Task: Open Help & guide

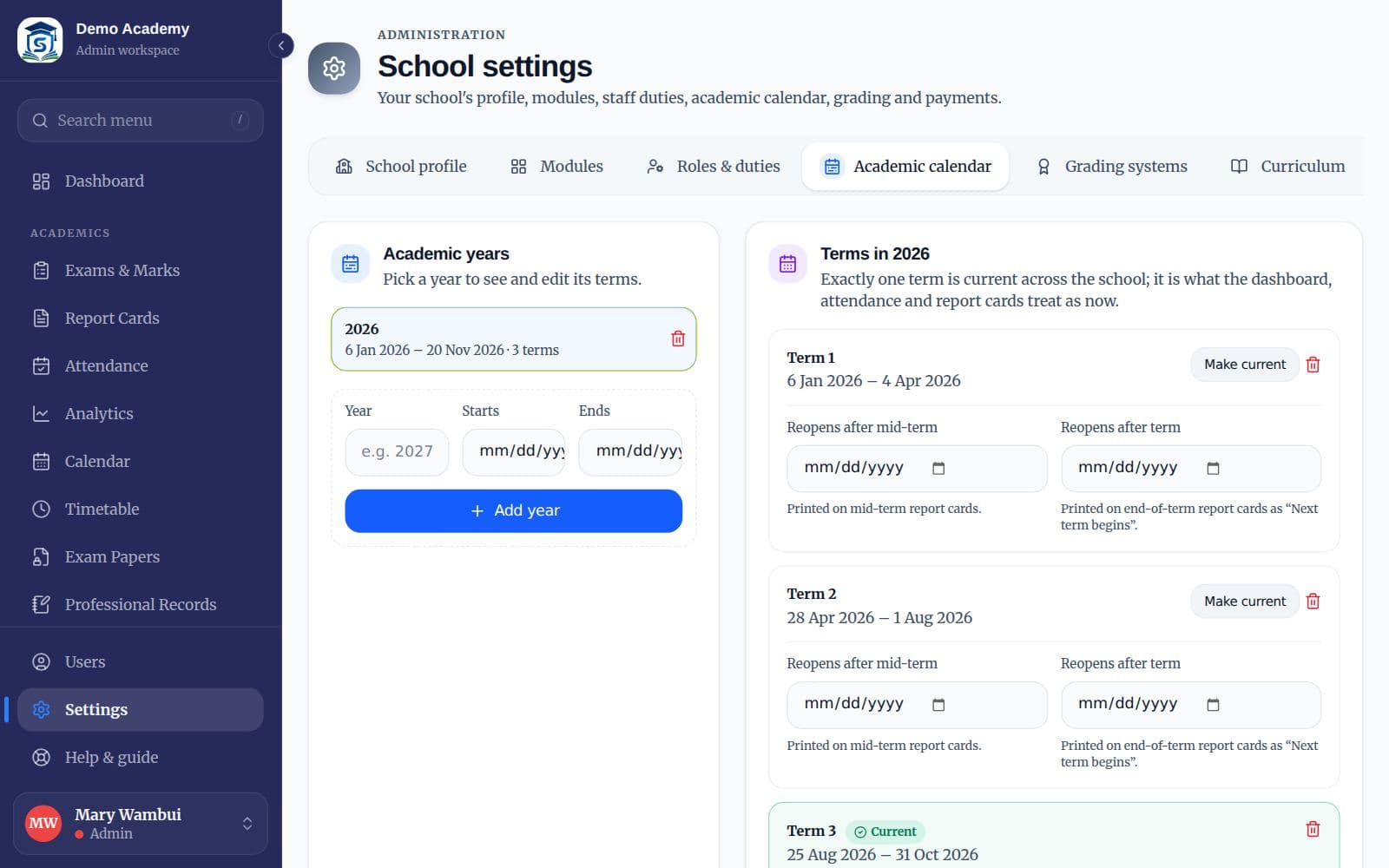Action: 140,758
